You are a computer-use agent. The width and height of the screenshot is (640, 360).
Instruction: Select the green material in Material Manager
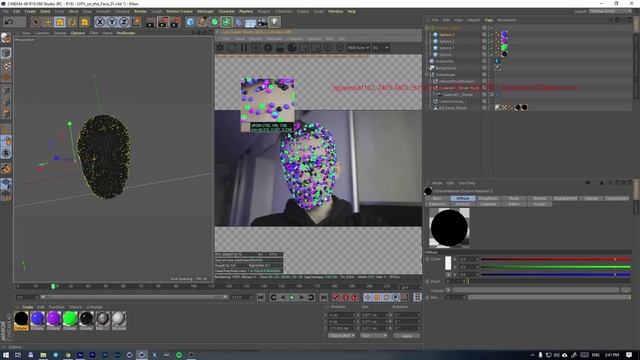[70, 320]
